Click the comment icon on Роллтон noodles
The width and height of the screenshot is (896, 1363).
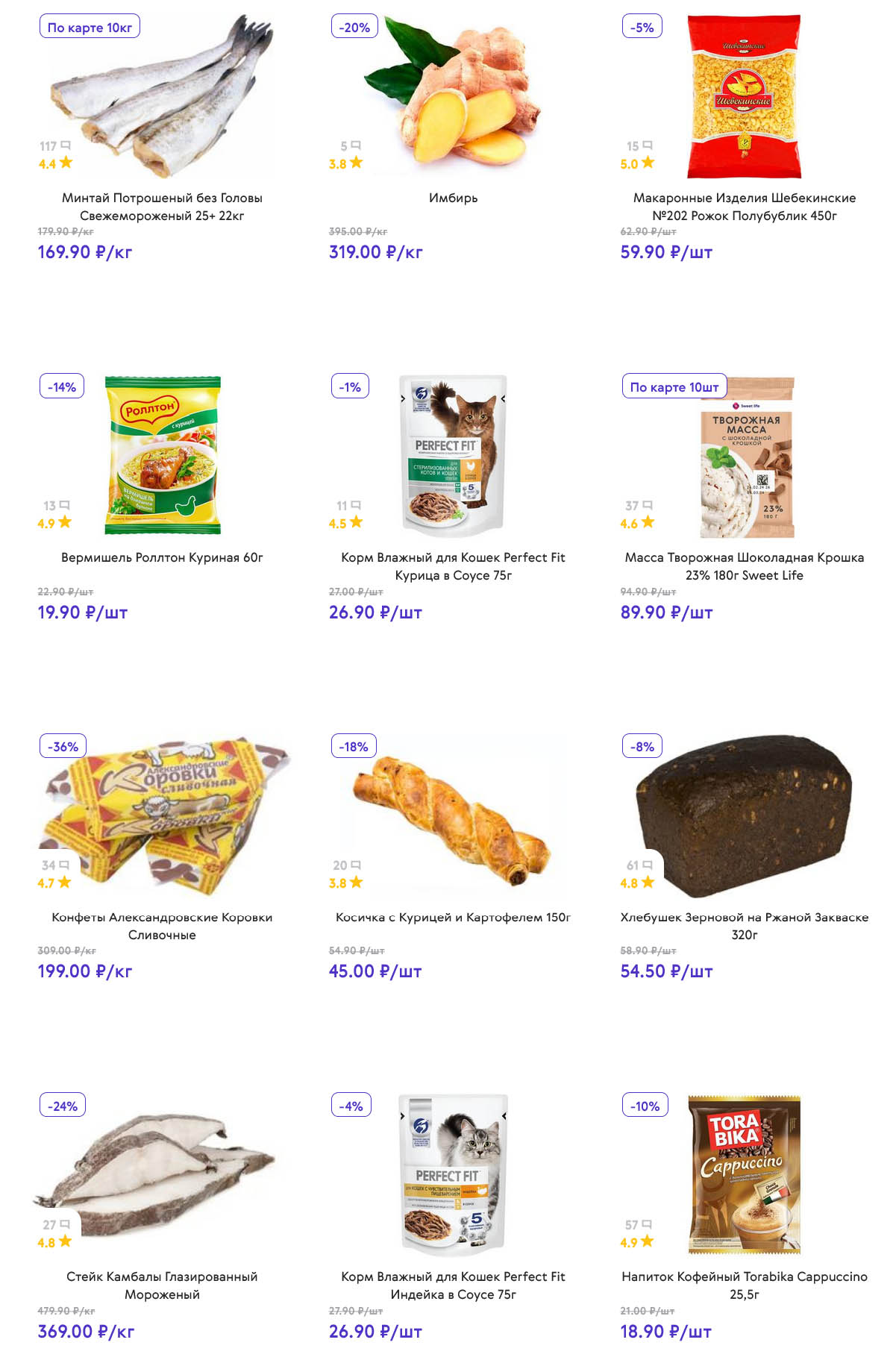tap(65, 505)
